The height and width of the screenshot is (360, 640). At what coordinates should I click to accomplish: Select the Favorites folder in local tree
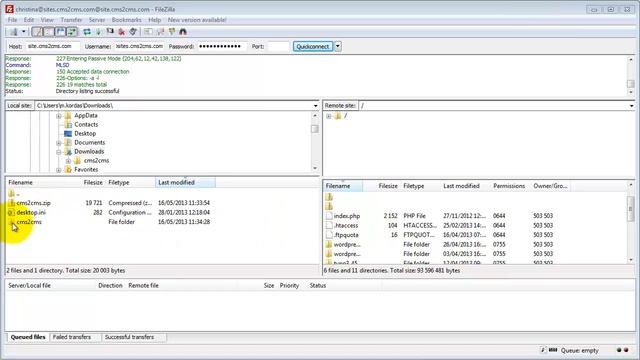click(86, 170)
